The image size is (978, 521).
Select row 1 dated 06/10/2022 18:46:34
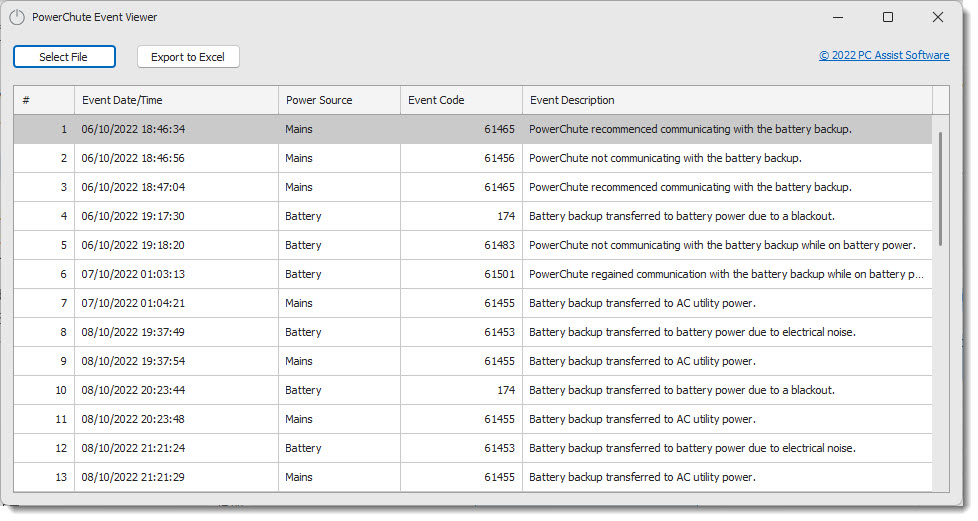click(133, 129)
